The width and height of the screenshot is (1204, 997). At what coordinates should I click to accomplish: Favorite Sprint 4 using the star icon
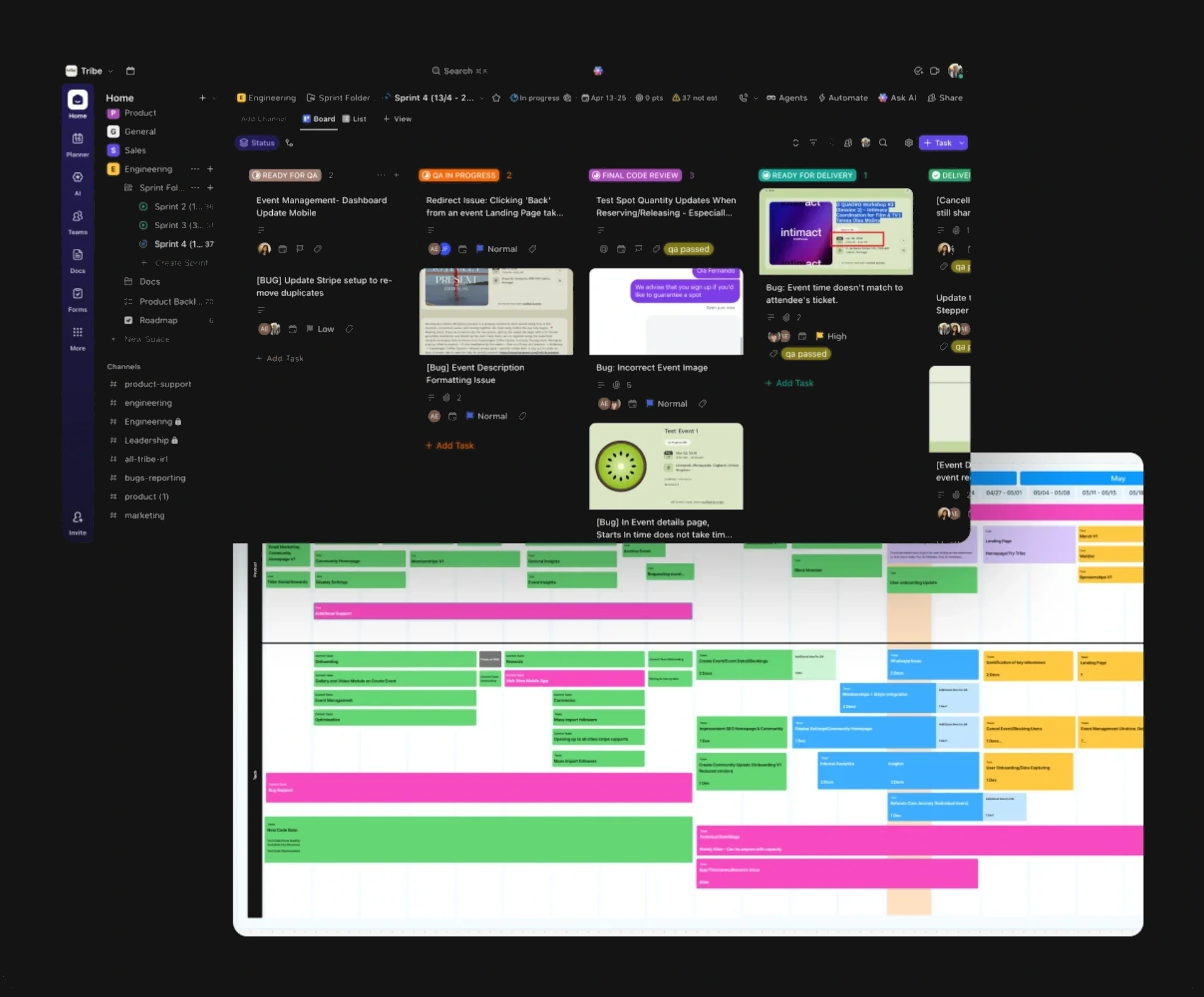(496, 98)
